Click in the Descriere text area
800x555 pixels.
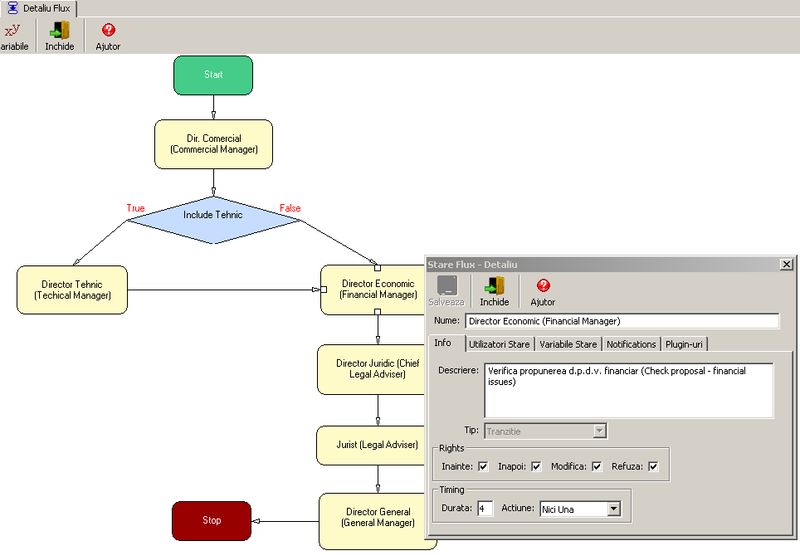pos(629,391)
